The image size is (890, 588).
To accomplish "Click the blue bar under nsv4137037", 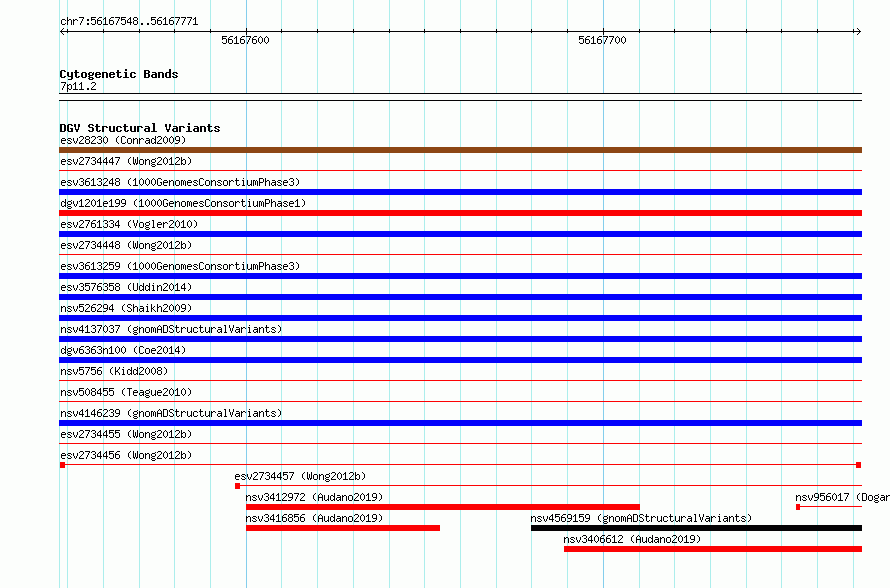I will tap(460, 339).
